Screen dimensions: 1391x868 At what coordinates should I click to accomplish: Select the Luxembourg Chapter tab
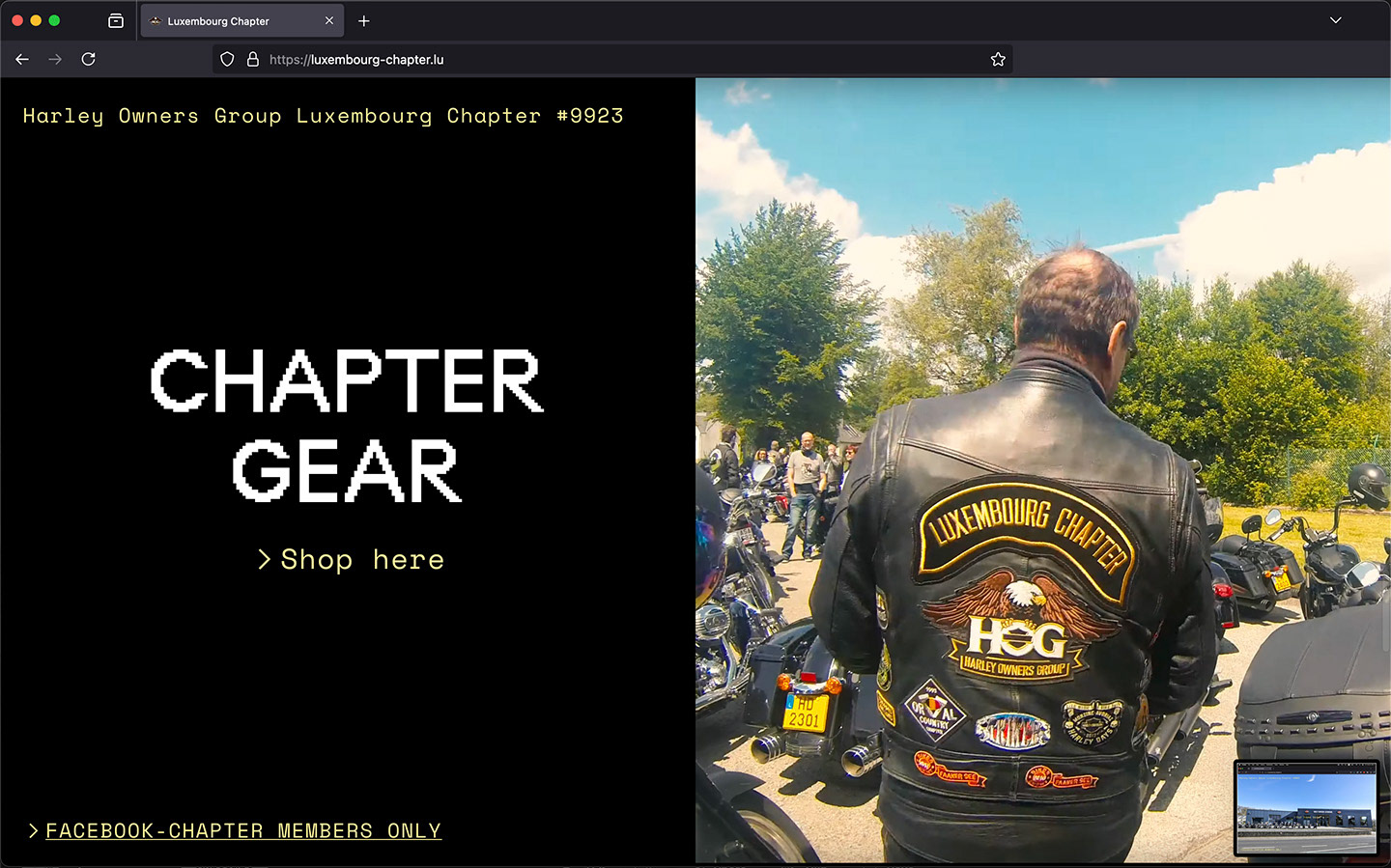tap(242, 20)
